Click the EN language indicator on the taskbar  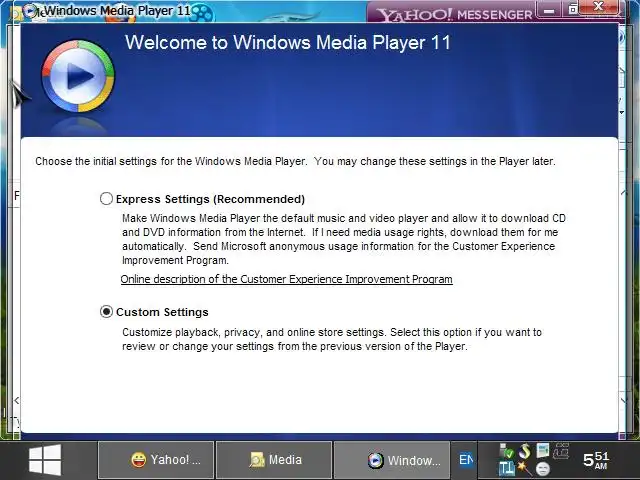click(465, 460)
